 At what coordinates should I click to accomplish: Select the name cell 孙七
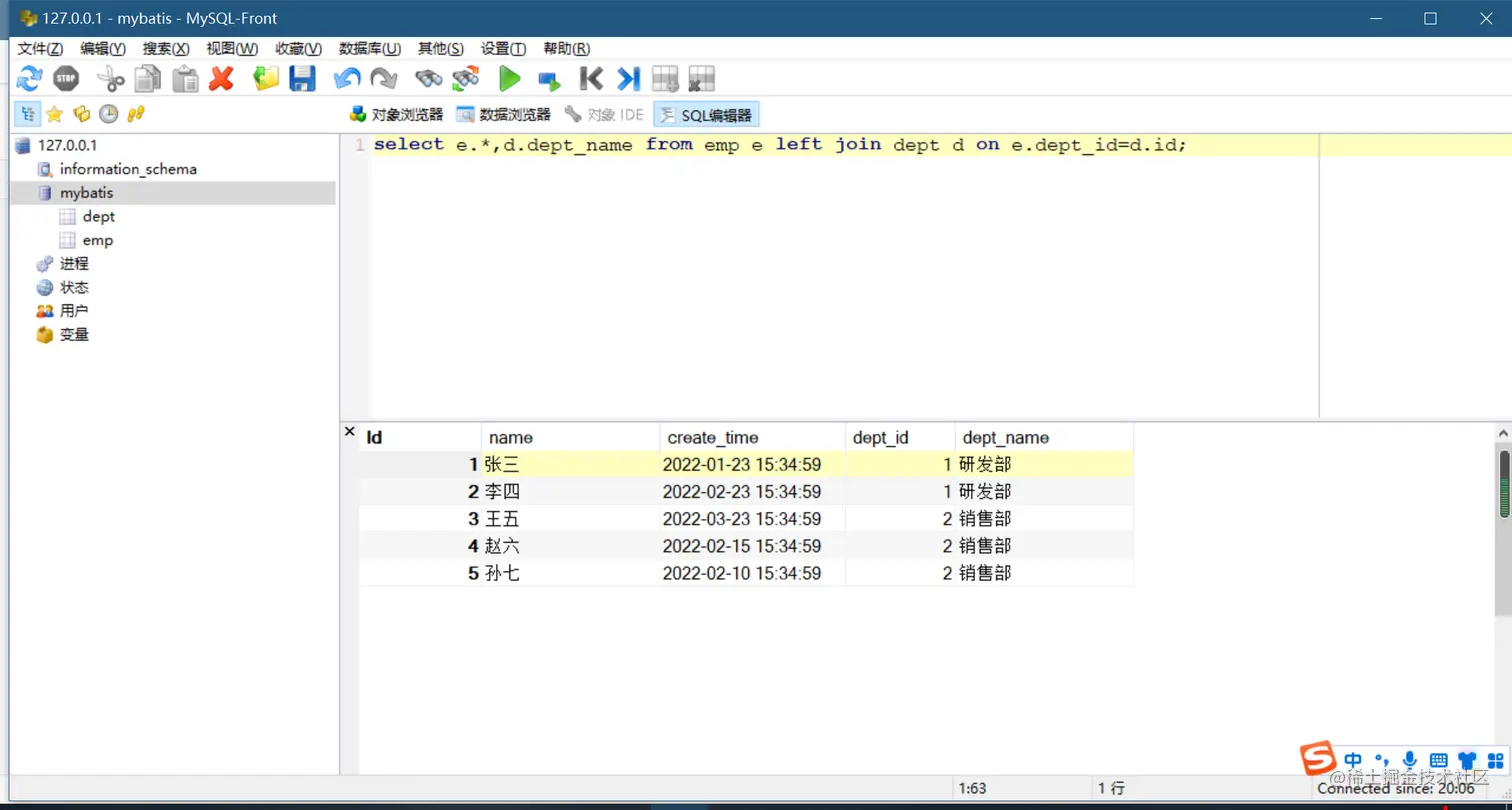tap(571, 573)
